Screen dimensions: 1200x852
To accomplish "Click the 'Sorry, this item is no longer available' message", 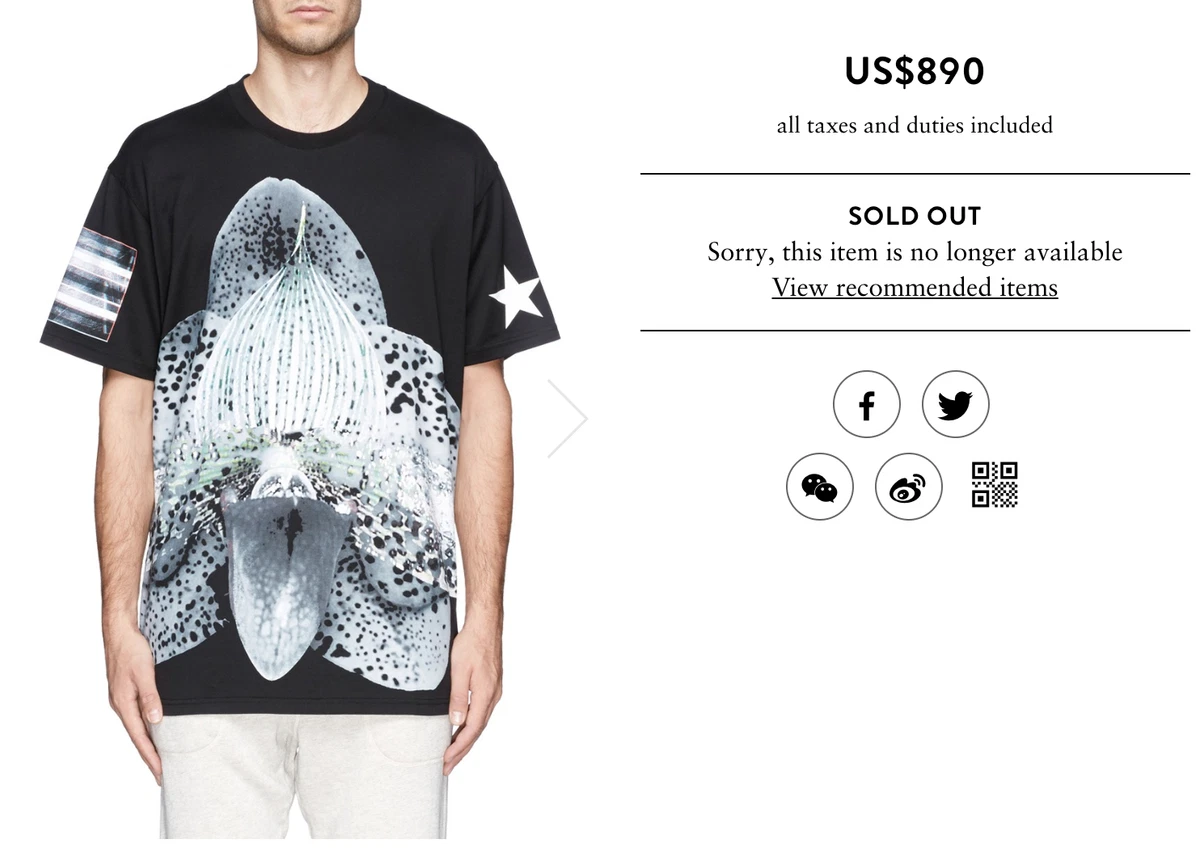I will 915,251.
